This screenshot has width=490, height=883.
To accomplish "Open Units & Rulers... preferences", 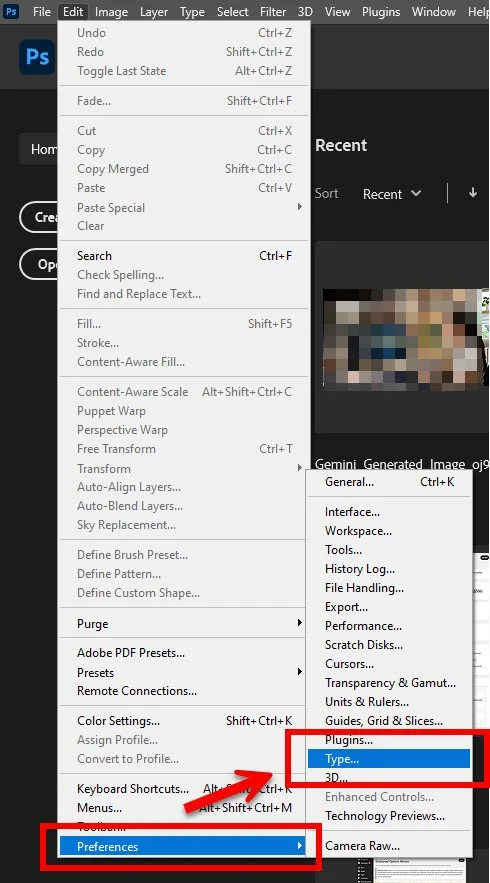I will (x=389, y=702).
